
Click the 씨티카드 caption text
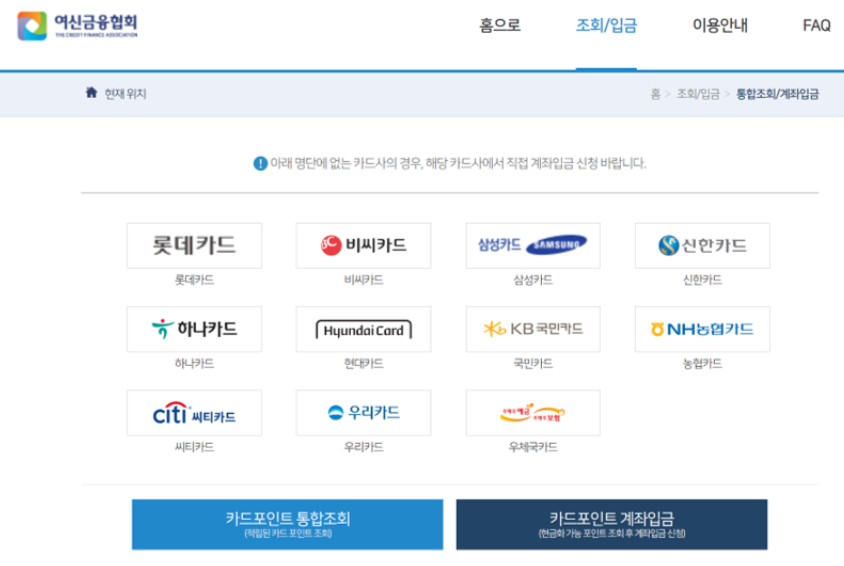(194, 447)
